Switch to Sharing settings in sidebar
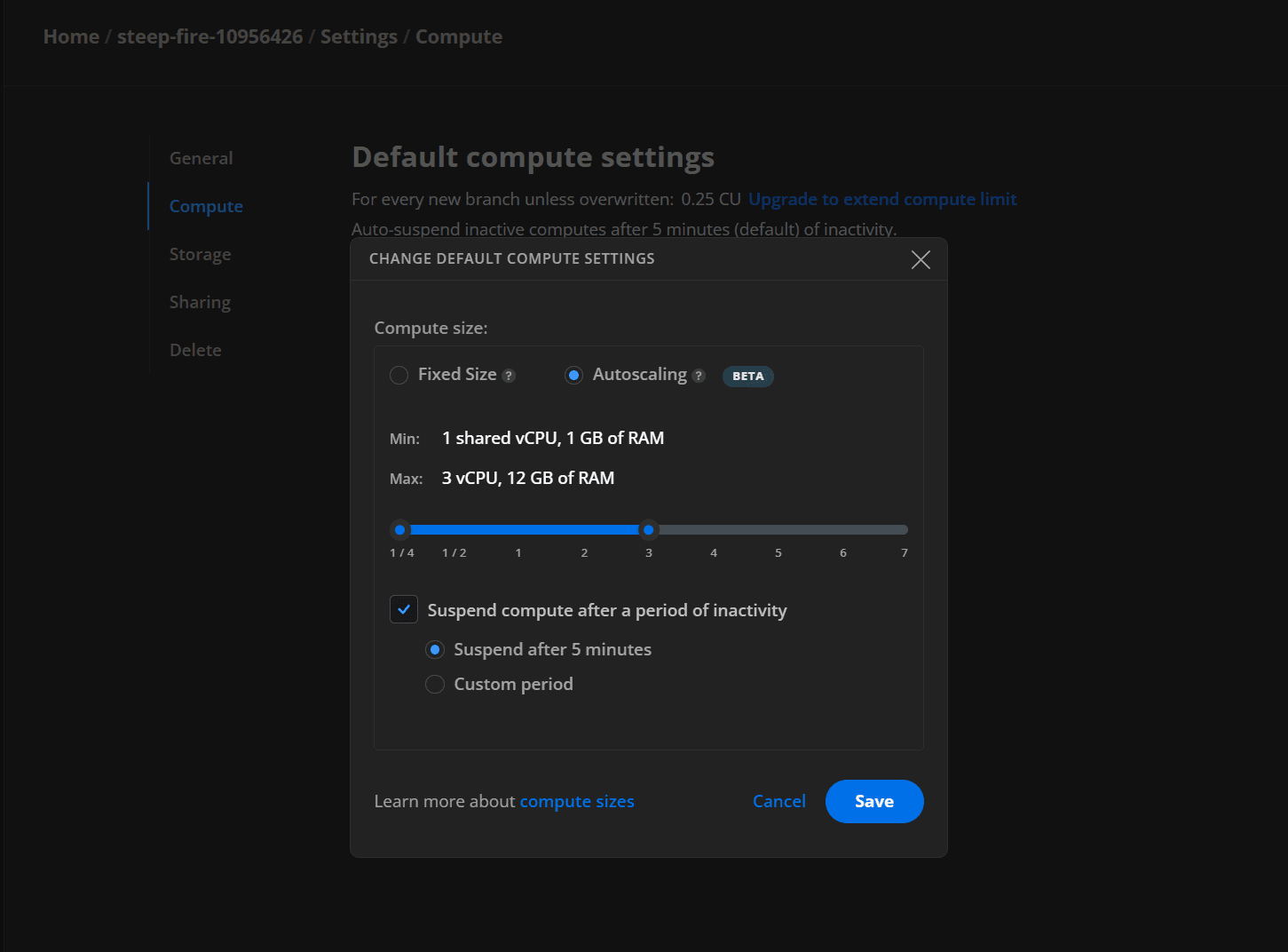 (201, 303)
